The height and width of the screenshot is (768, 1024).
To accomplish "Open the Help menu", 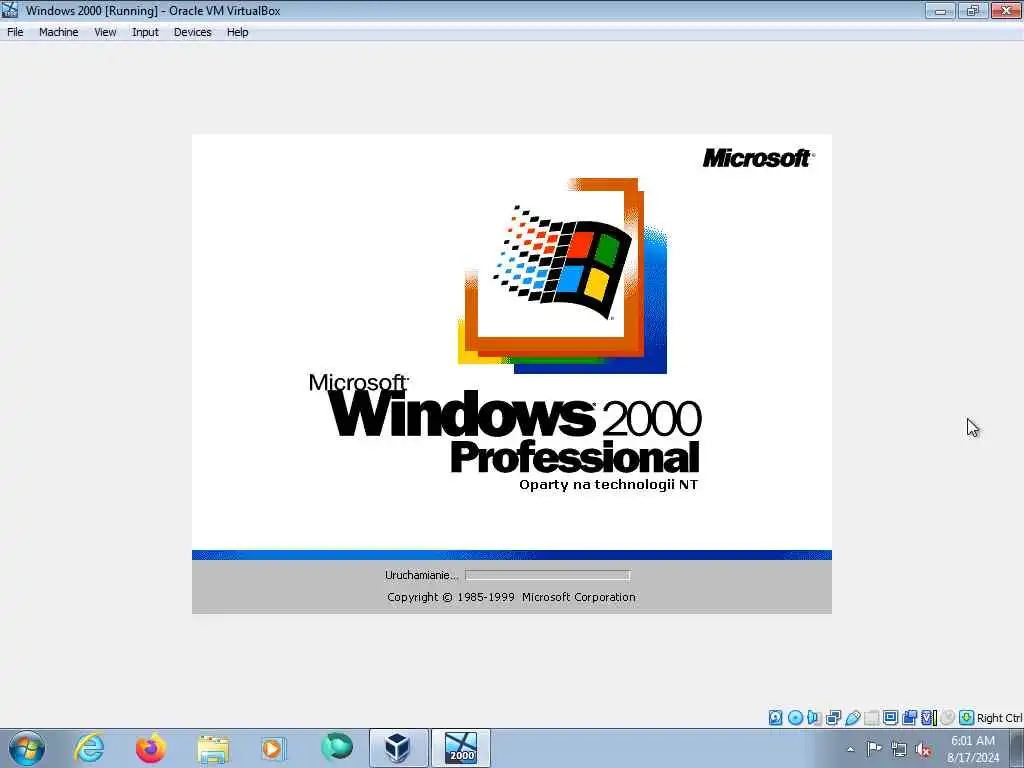I will [238, 32].
